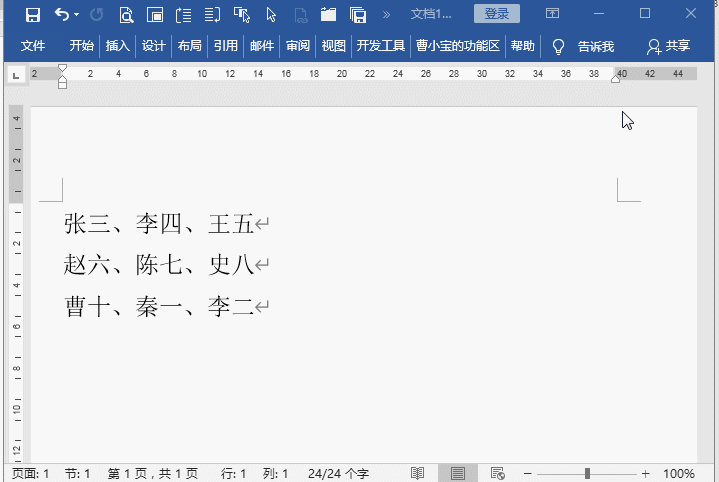Switch to the 布局 ribbon tab
Screen dimensions: 719x482
pos(189,46)
